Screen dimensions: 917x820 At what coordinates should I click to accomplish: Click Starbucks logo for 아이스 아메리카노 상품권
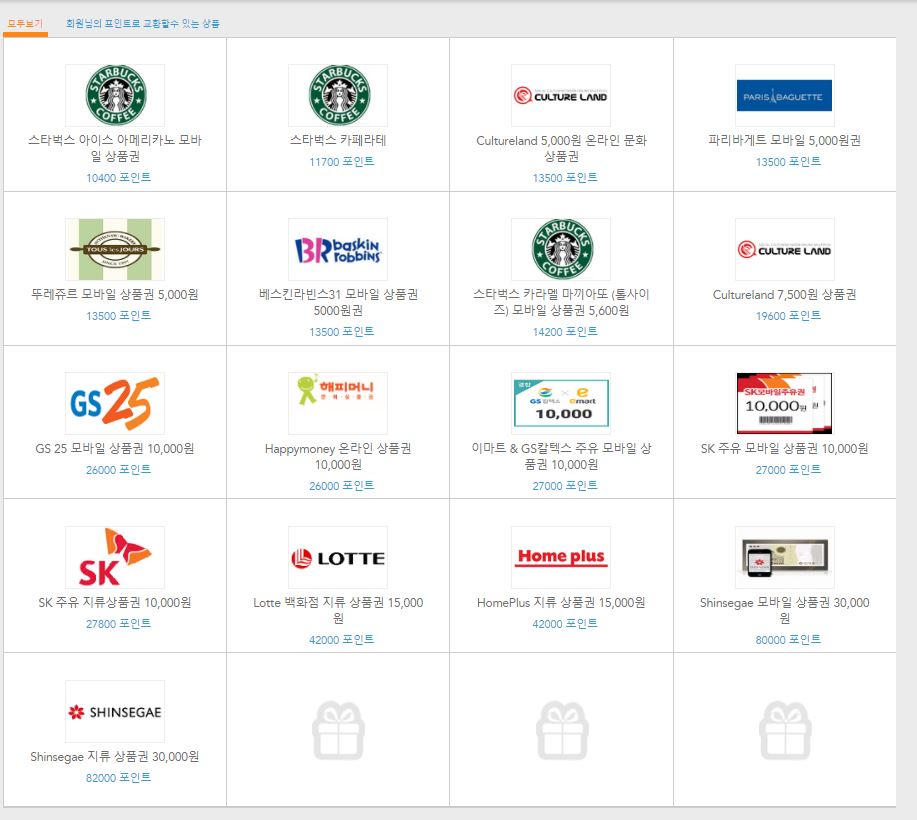[115, 95]
